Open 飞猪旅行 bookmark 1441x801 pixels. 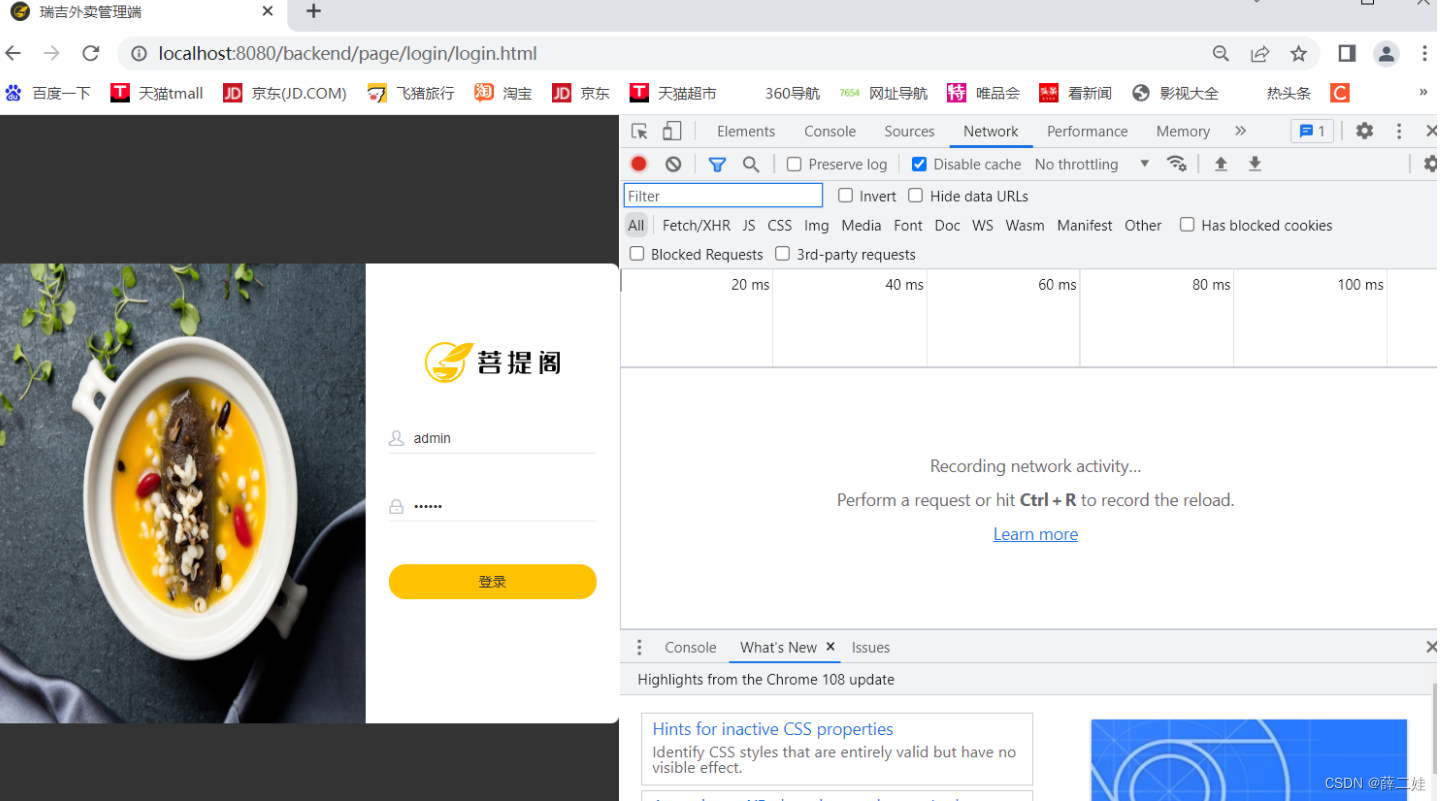[x=411, y=93]
